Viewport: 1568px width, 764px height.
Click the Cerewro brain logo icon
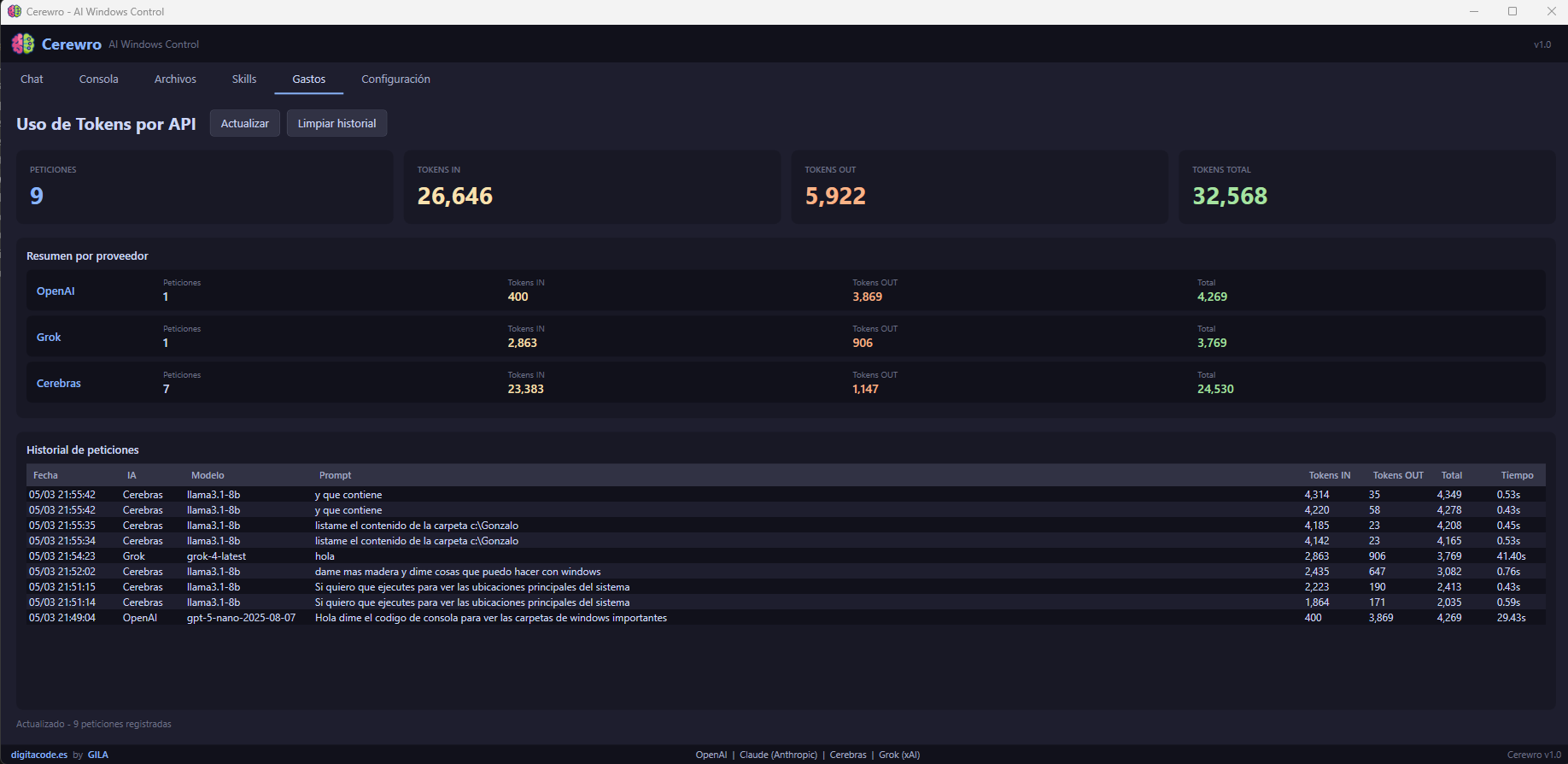point(23,44)
